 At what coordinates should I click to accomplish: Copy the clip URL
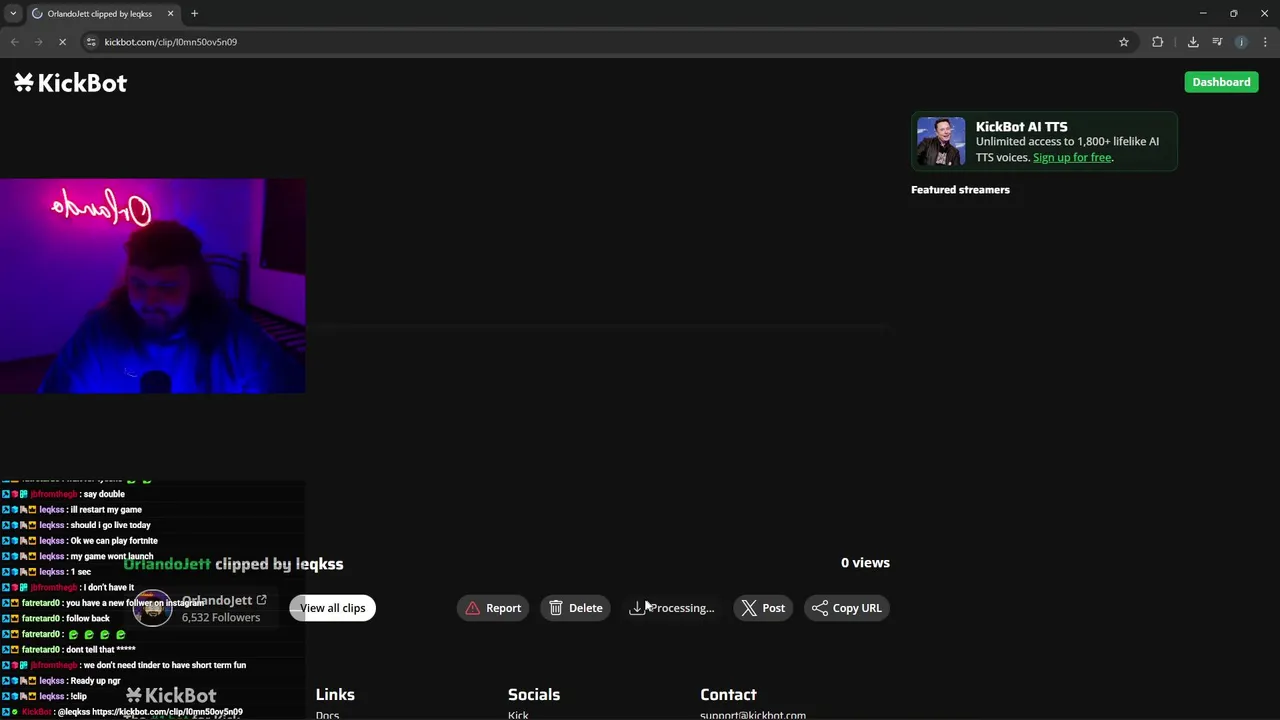847,608
